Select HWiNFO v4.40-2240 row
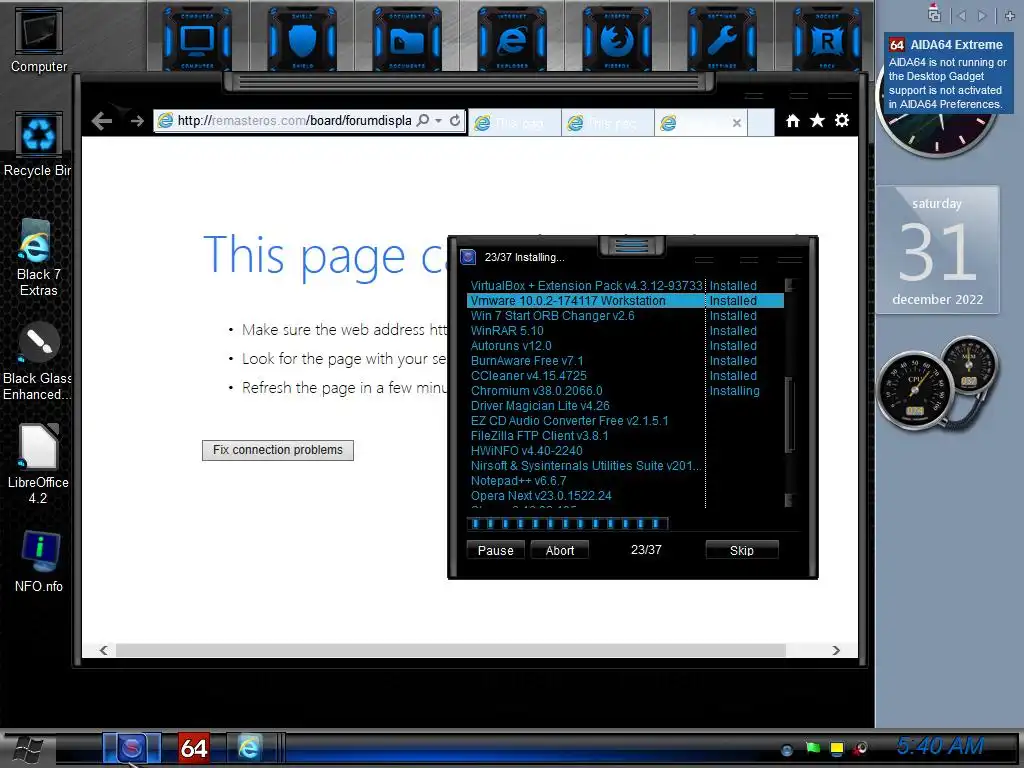 click(625, 451)
